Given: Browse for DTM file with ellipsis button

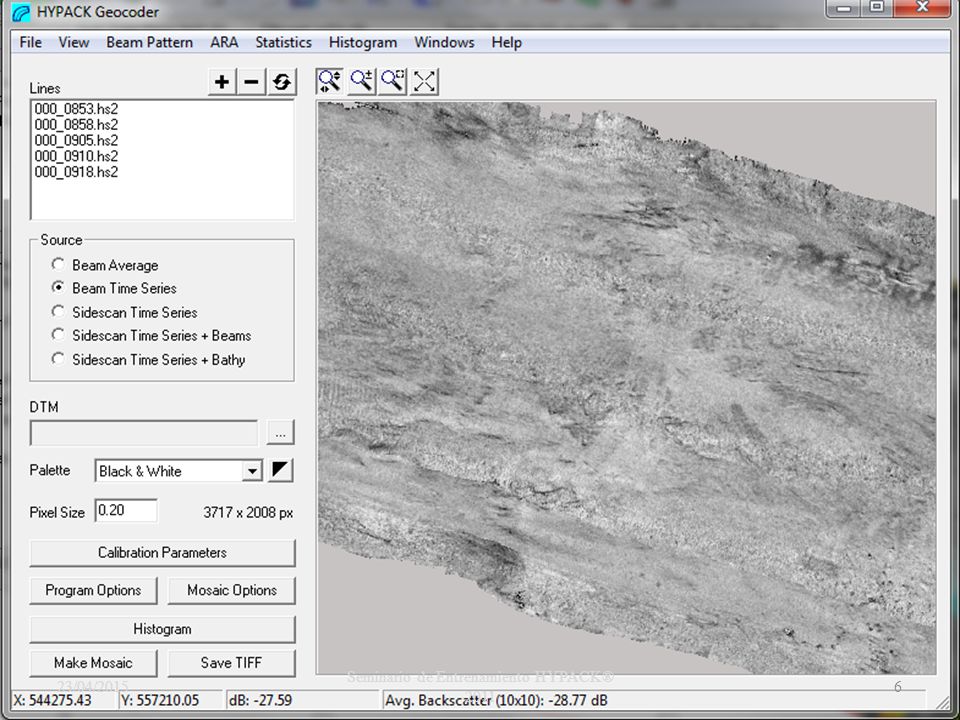Looking at the screenshot, I should (280, 433).
